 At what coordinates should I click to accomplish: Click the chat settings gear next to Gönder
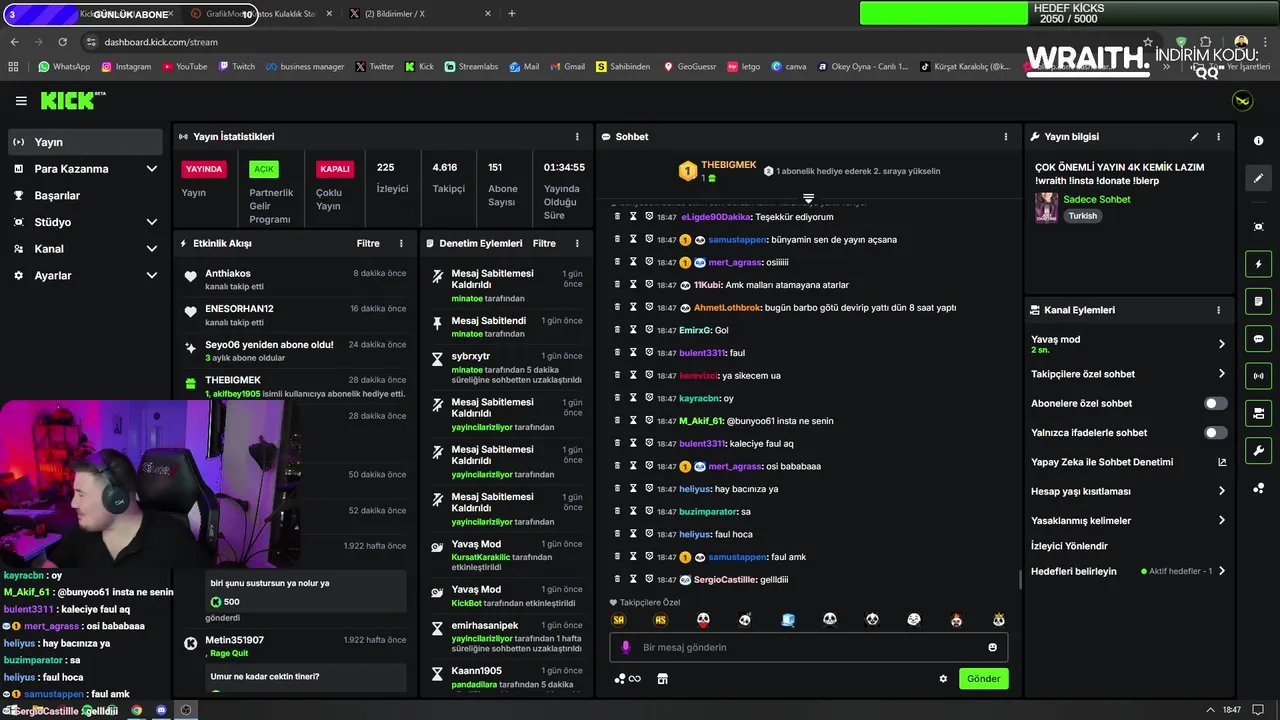[x=943, y=679]
